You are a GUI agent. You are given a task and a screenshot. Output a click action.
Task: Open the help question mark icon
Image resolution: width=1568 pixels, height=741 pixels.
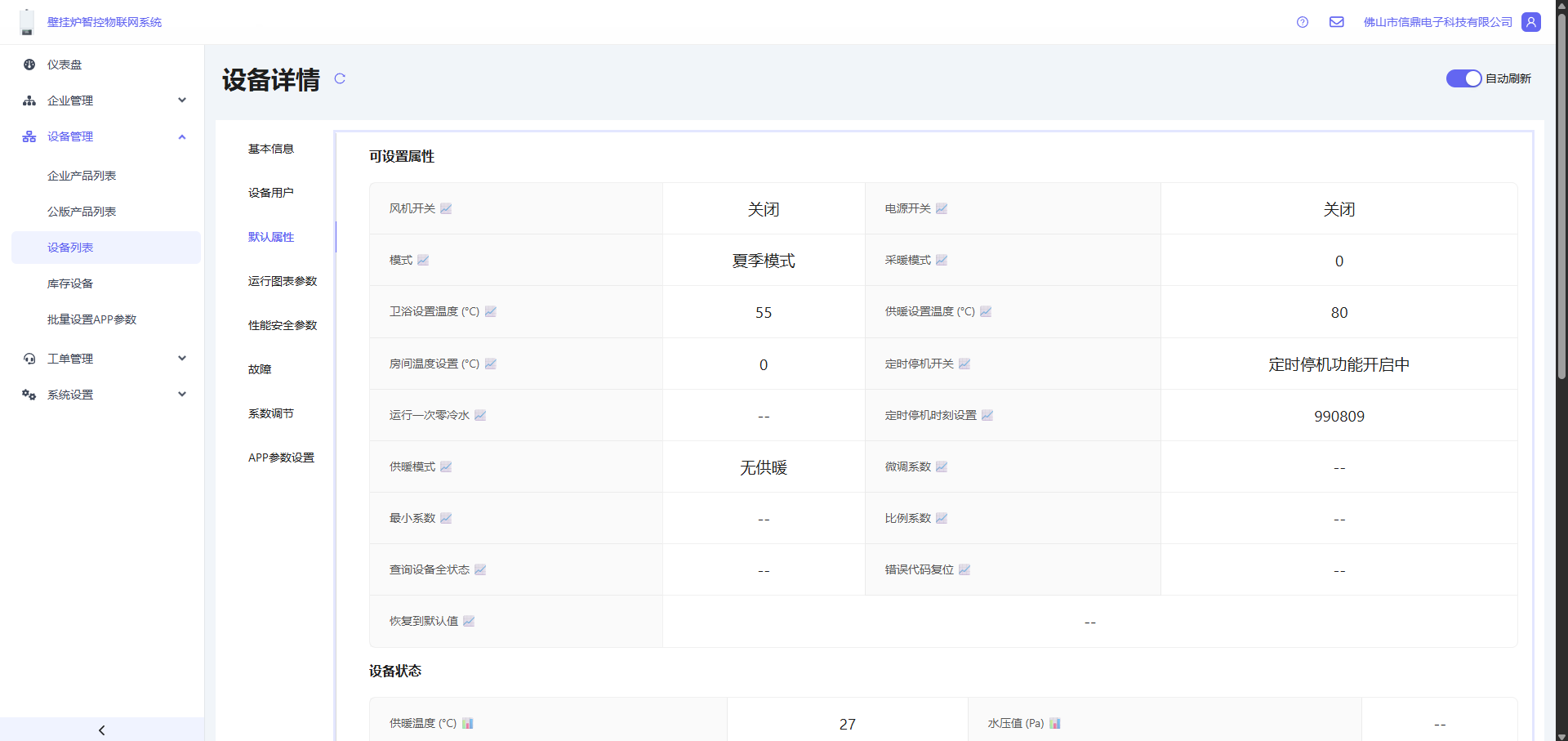pyautogui.click(x=1303, y=22)
